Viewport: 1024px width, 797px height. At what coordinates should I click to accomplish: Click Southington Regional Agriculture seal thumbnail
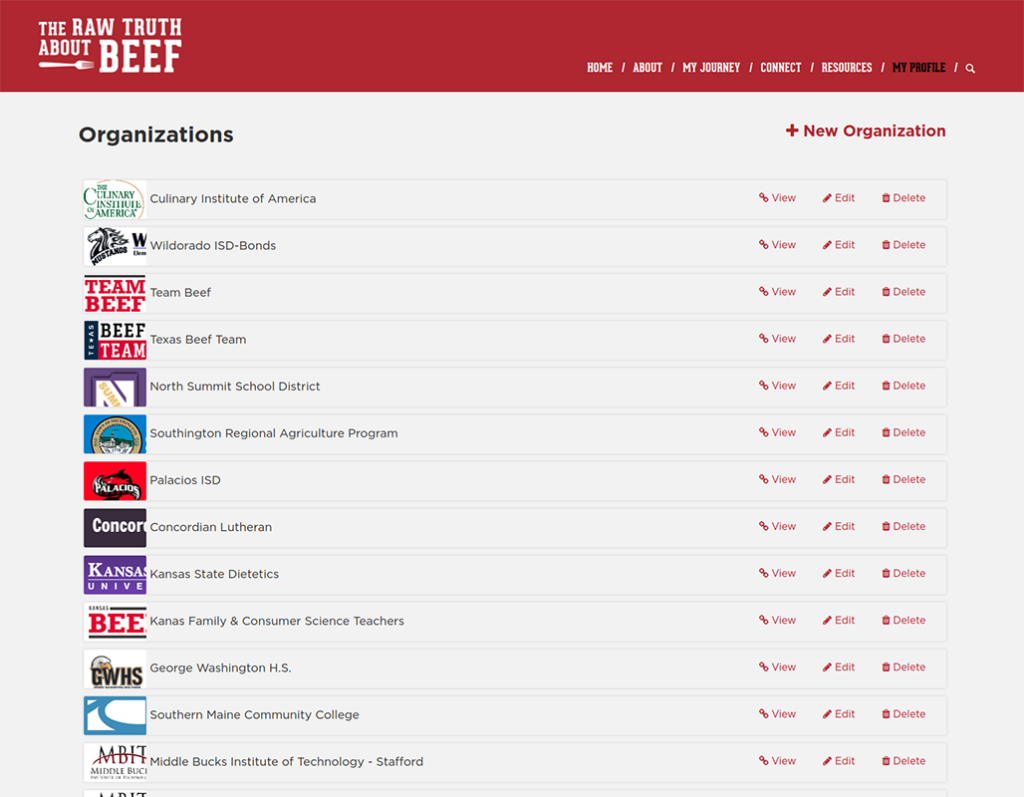pyautogui.click(x=115, y=434)
